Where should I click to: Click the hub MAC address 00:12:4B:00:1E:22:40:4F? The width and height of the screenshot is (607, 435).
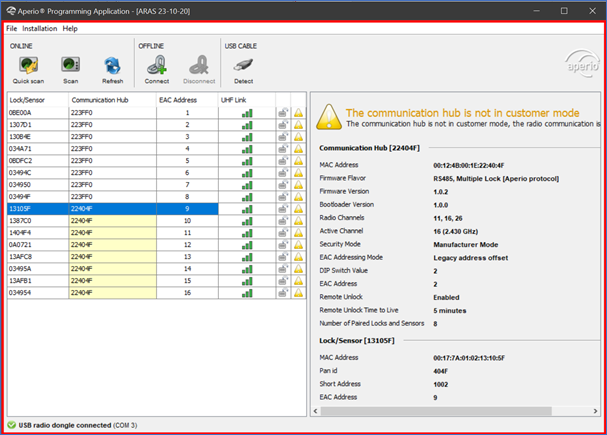468,166
